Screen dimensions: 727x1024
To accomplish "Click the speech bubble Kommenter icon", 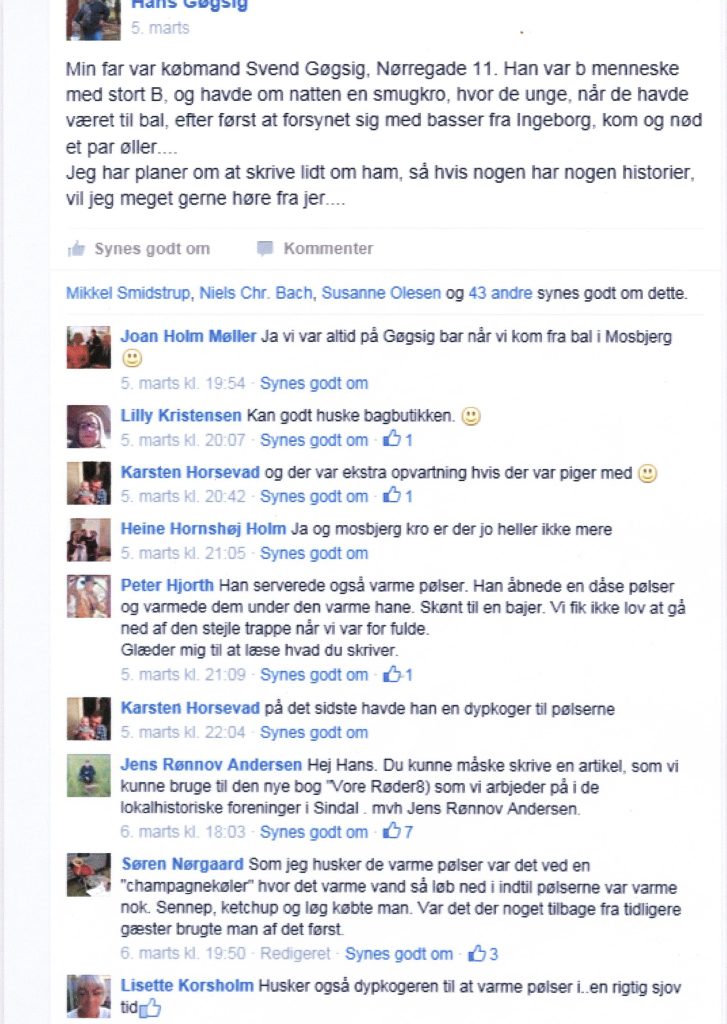I will click(x=265, y=248).
